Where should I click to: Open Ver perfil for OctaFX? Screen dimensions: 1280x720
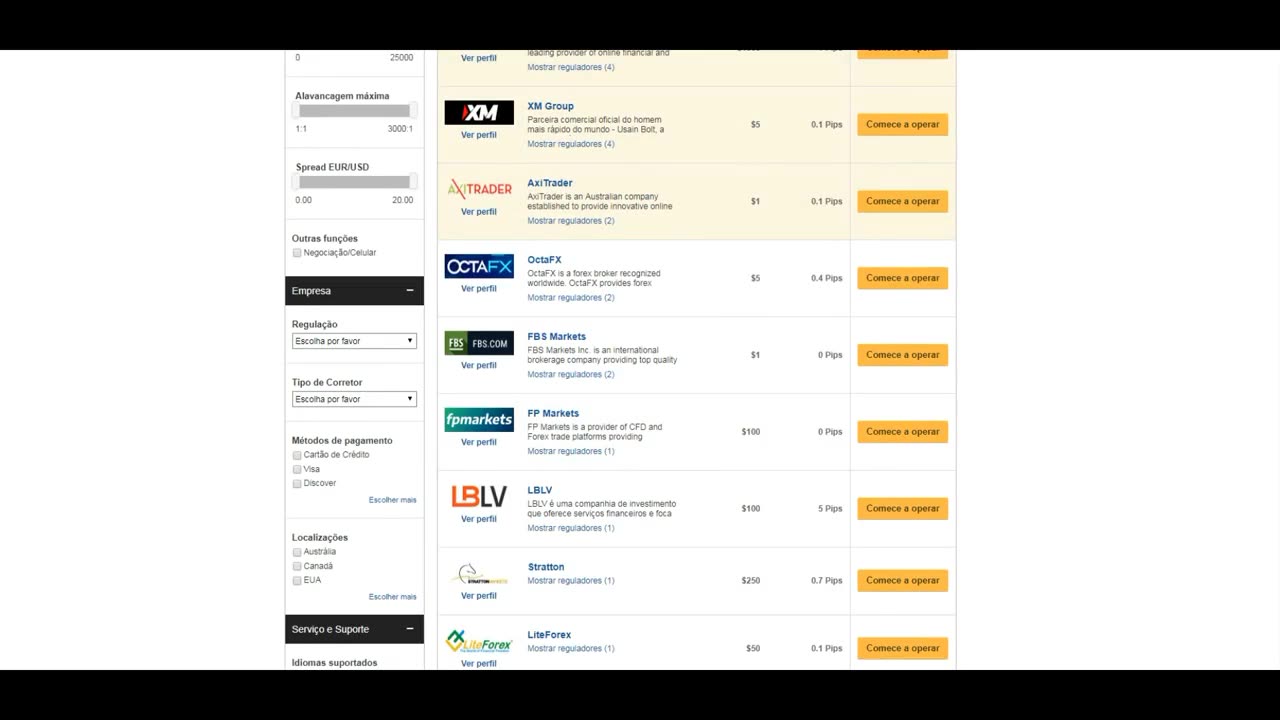point(479,289)
